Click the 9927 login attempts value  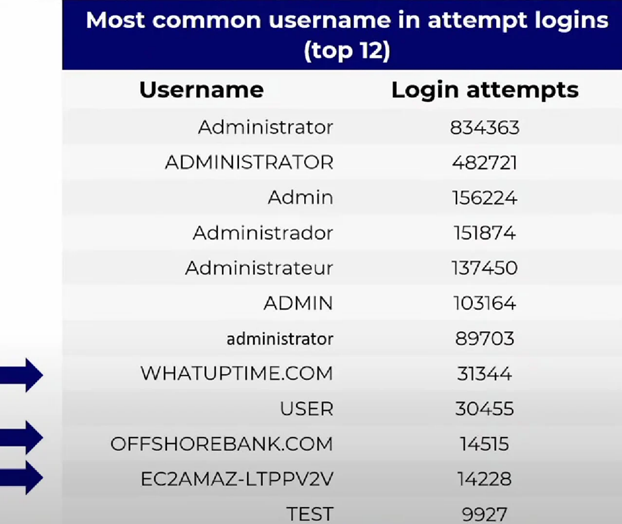tap(484, 515)
